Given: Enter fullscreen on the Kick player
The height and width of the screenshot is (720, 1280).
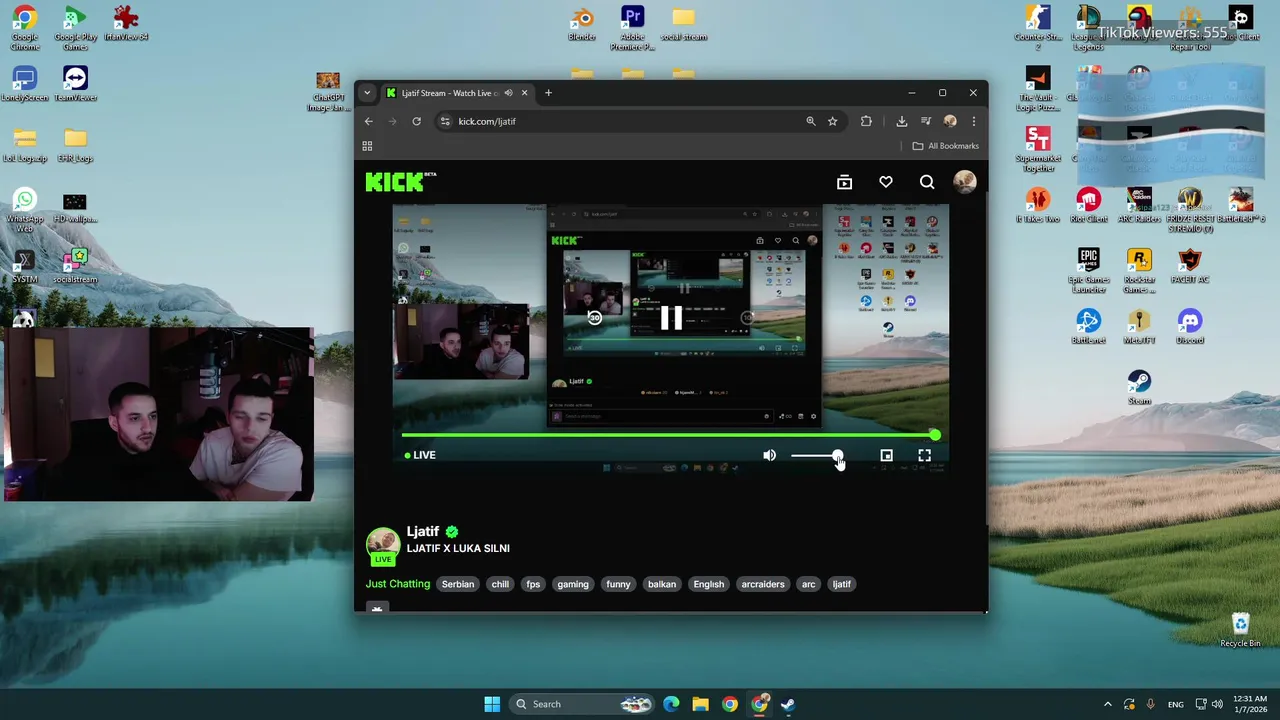Looking at the screenshot, I should [924, 455].
